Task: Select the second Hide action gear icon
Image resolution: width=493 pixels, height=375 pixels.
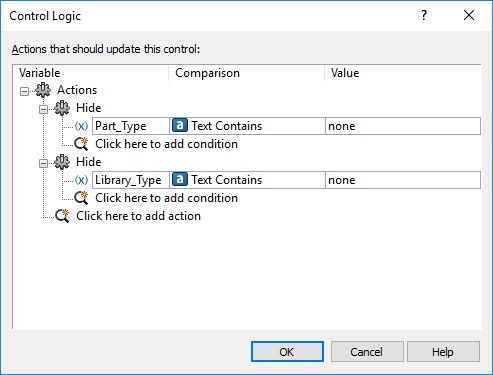Action: point(62,162)
